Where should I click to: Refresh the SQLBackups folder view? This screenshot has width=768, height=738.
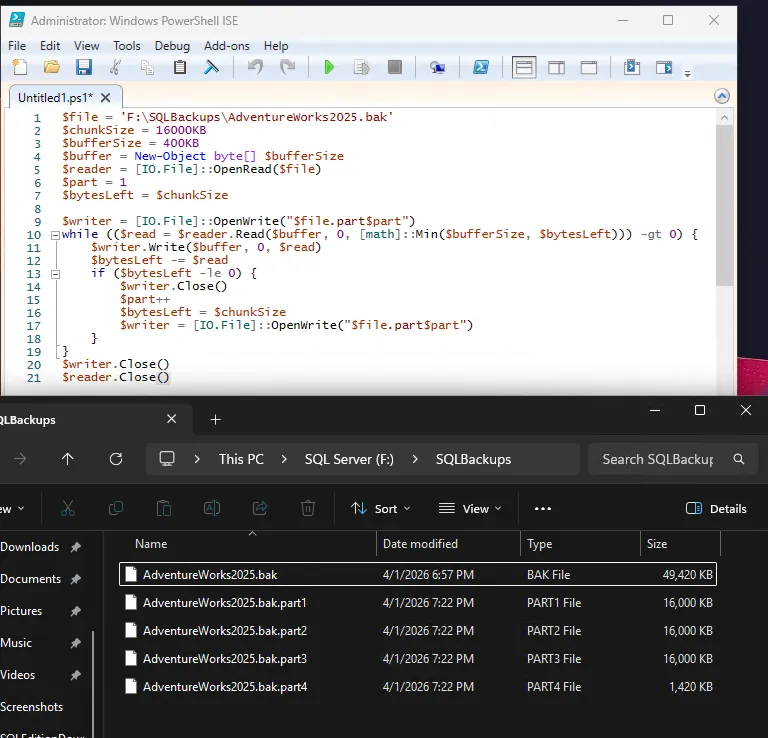pyautogui.click(x=116, y=459)
